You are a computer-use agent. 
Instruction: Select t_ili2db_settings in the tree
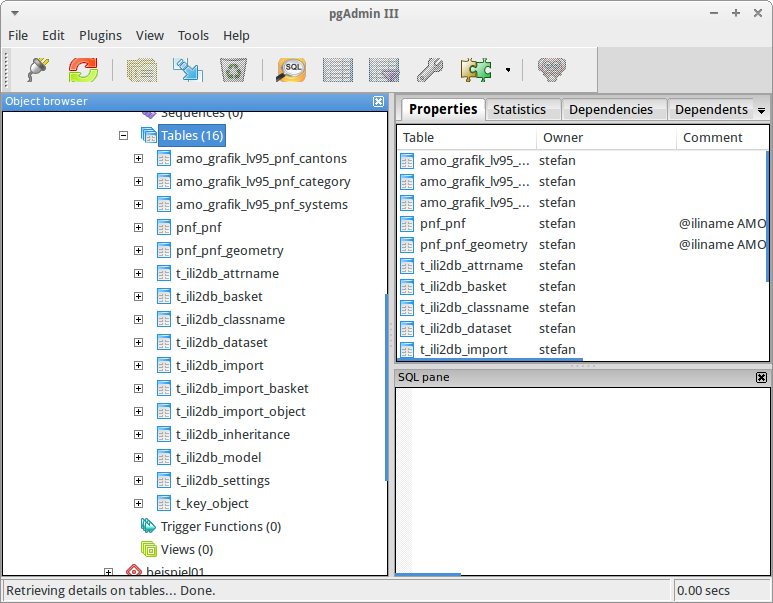223,480
